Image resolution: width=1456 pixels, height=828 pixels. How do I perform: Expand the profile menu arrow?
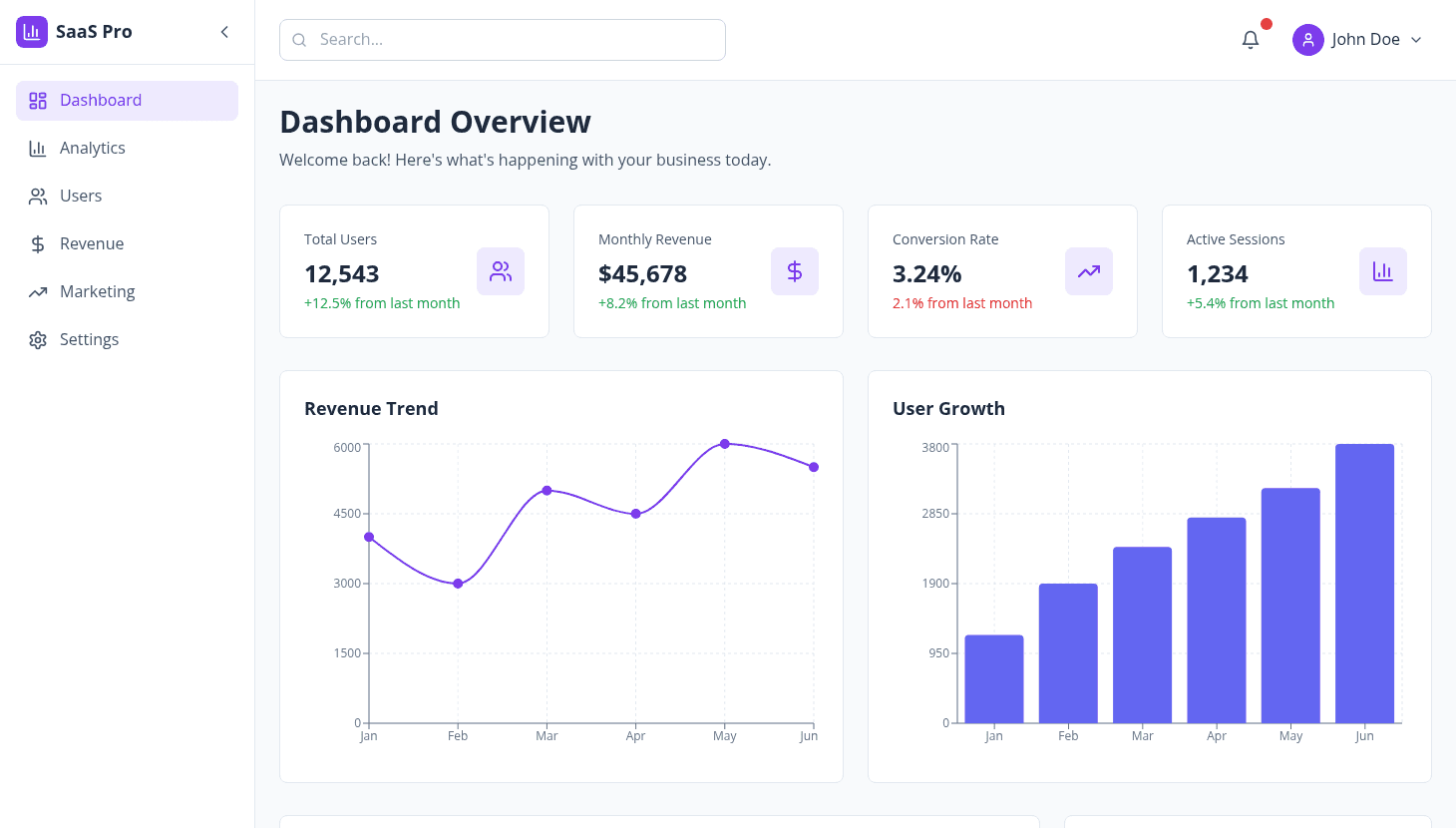tap(1416, 40)
